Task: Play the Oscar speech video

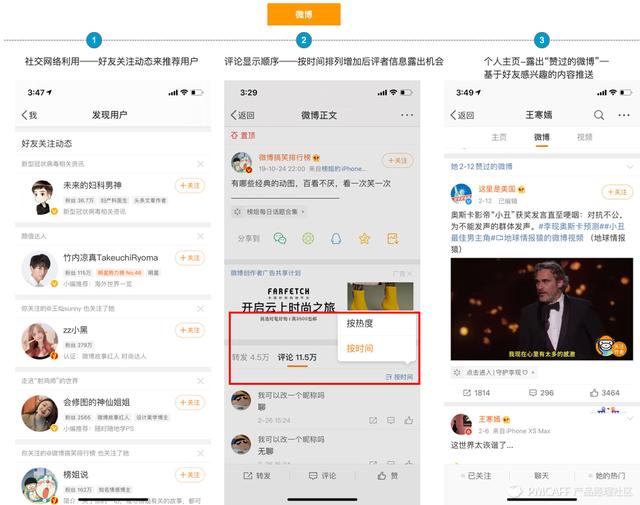Action: tap(542, 309)
